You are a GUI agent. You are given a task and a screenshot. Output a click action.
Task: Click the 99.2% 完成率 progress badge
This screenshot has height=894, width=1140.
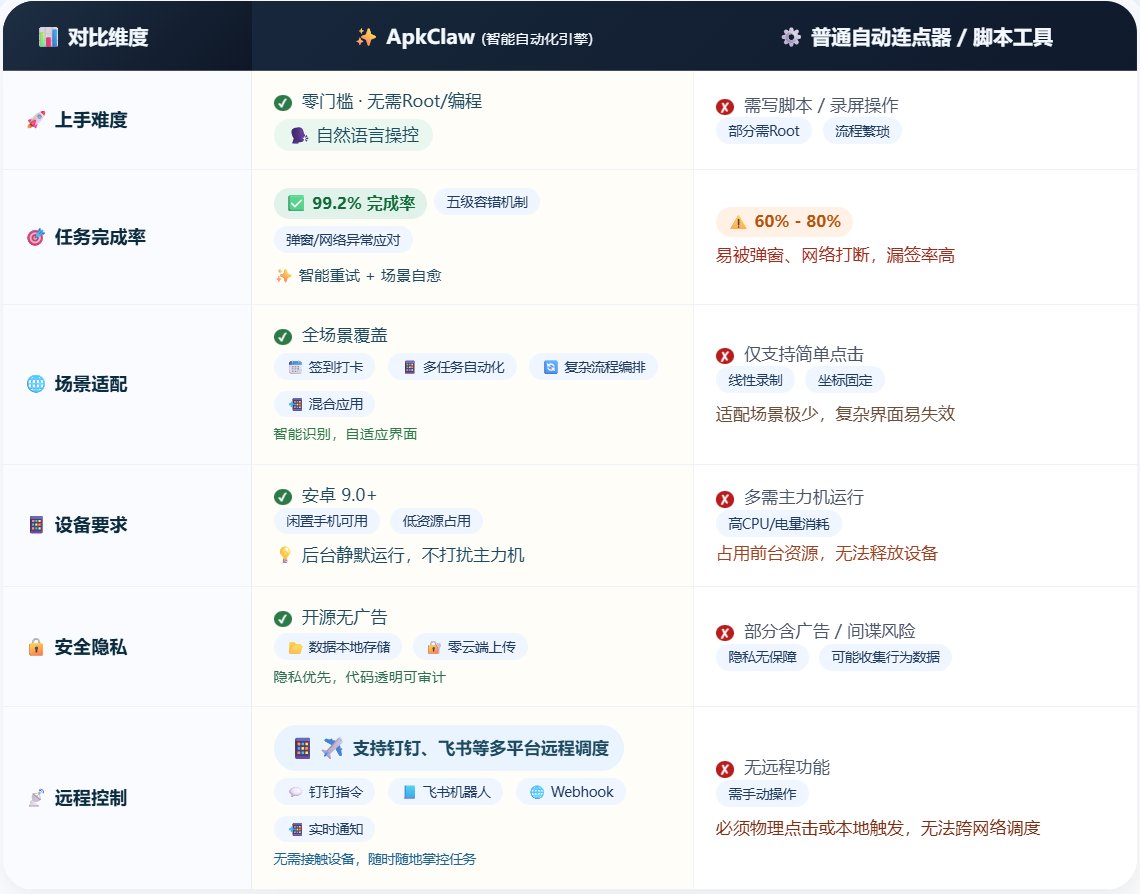coord(349,202)
